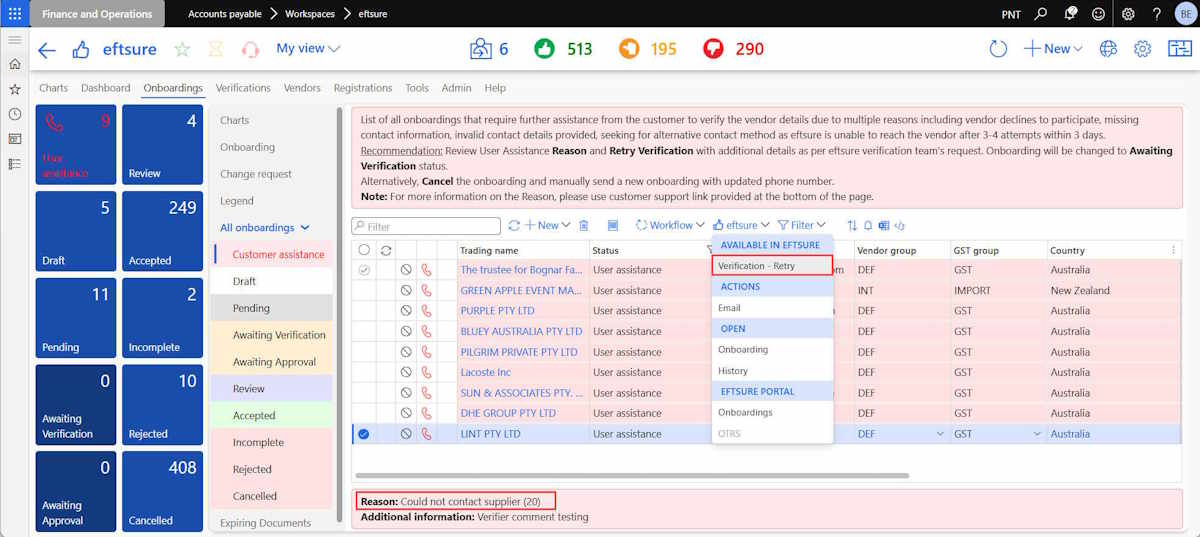Expand the All onboardings list
This screenshot has width=1200, height=537.
265,228
